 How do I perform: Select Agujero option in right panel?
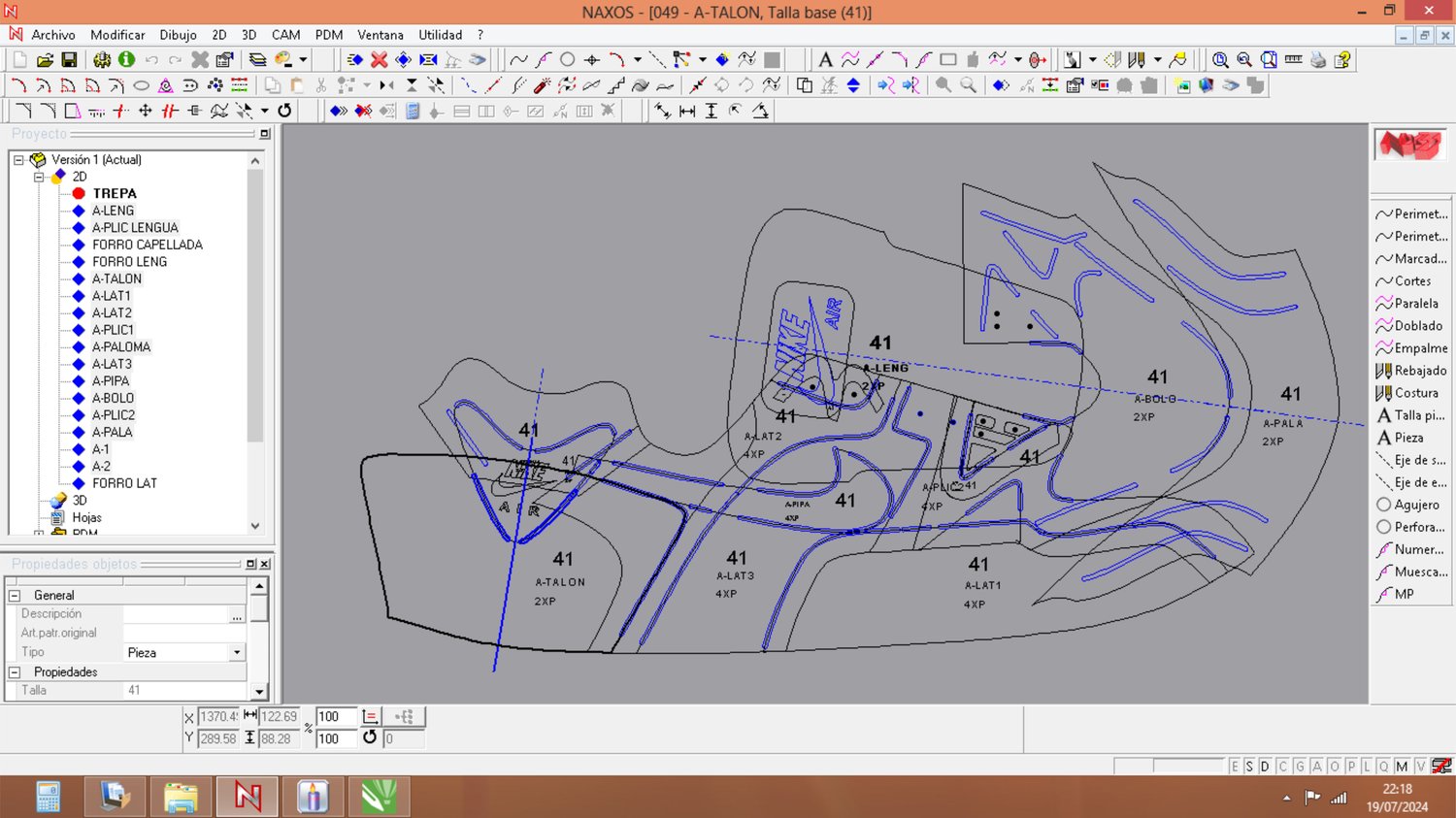coord(1411,505)
